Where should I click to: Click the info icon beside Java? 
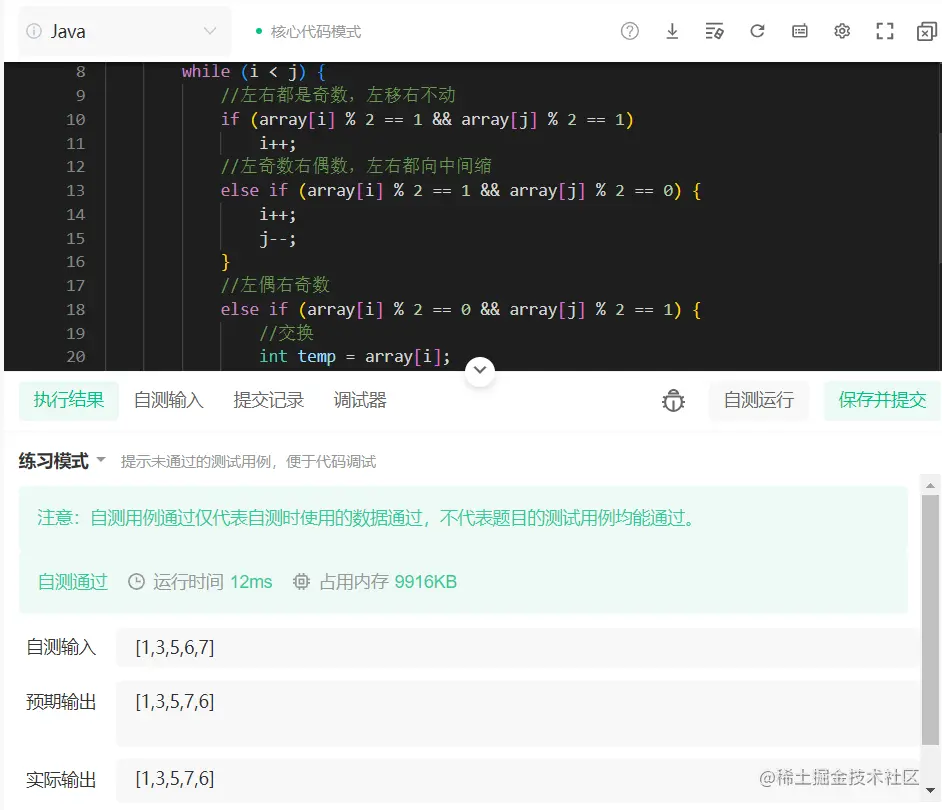34,31
